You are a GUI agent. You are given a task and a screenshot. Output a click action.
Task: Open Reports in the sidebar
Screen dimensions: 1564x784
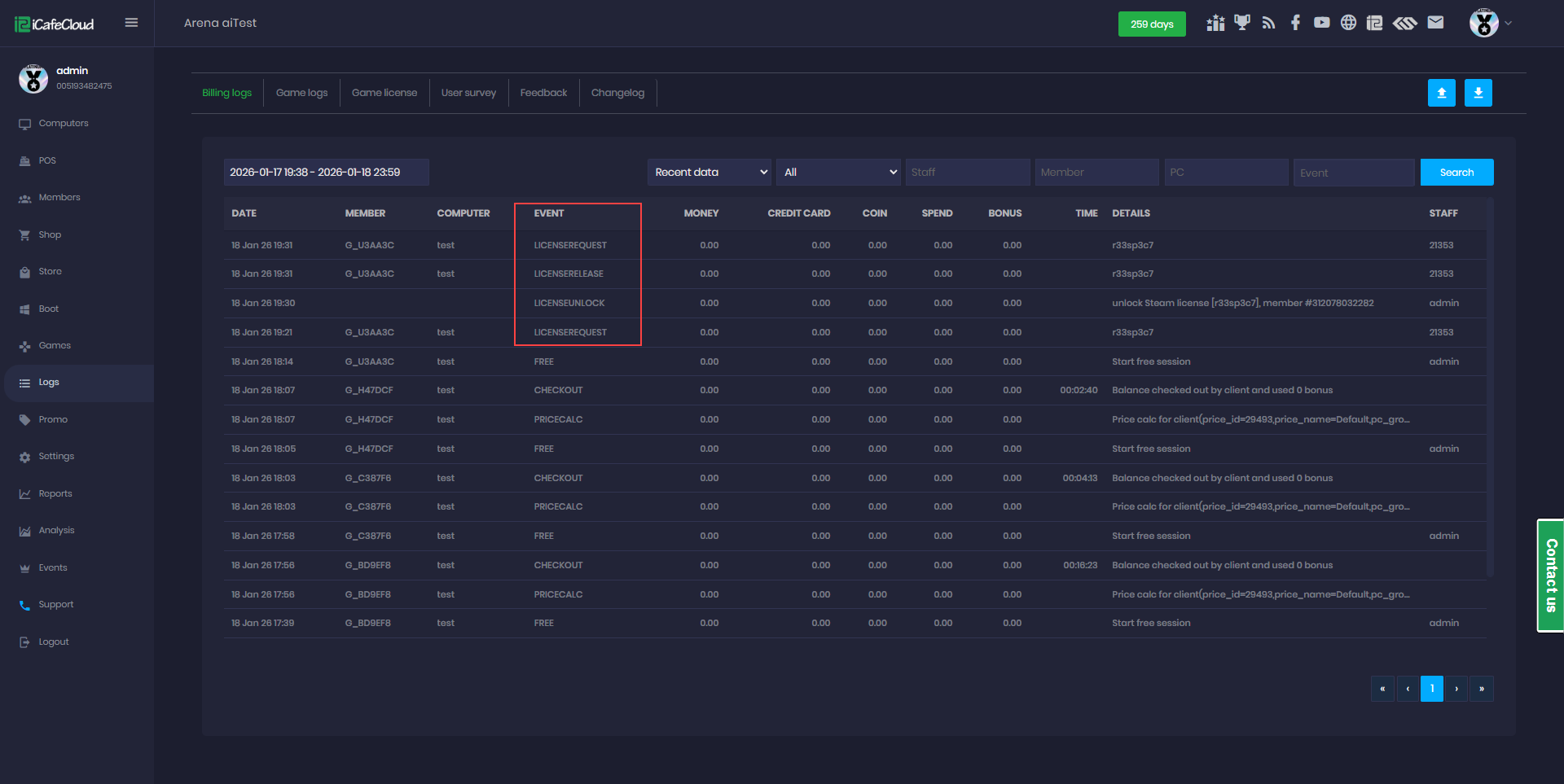55,493
